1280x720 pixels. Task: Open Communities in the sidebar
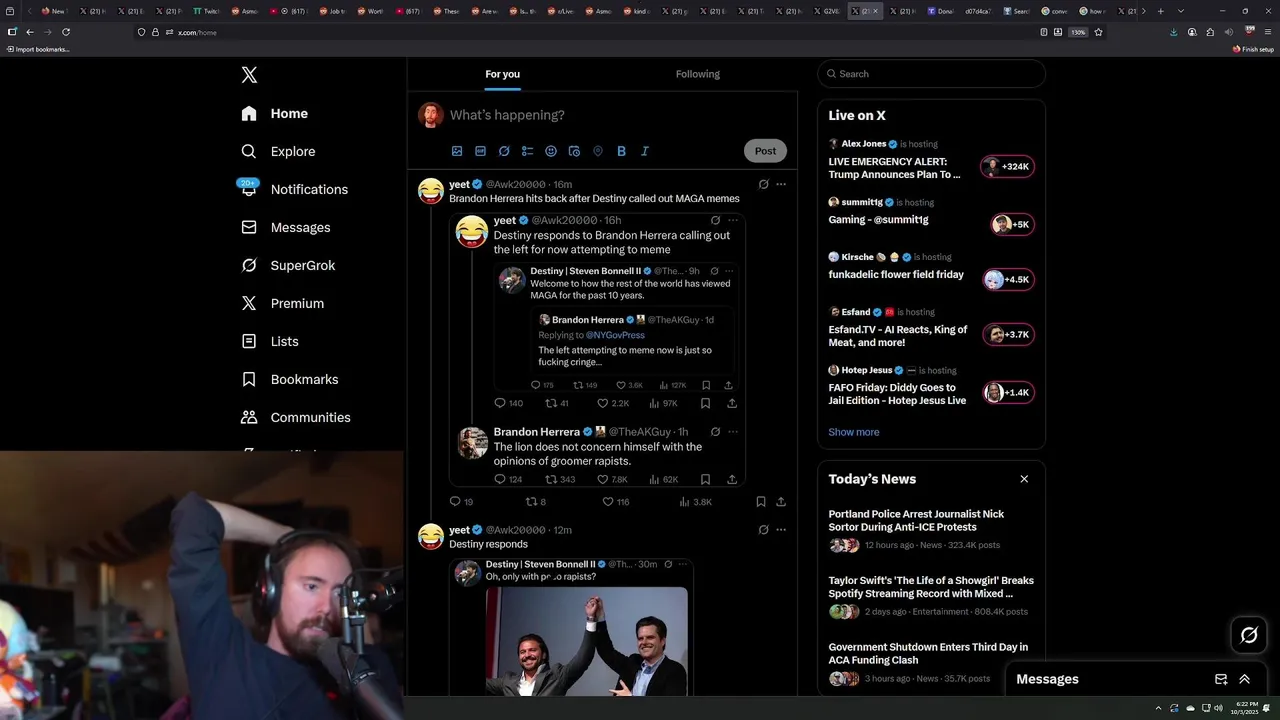point(296,418)
